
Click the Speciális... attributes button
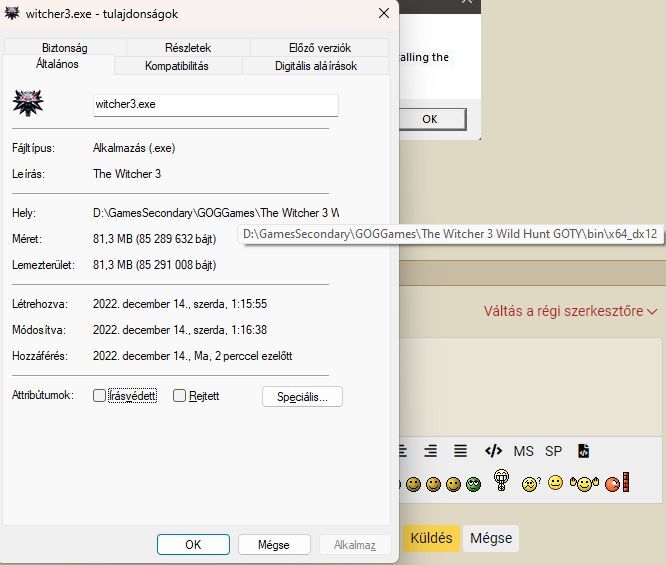coord(302,396)
